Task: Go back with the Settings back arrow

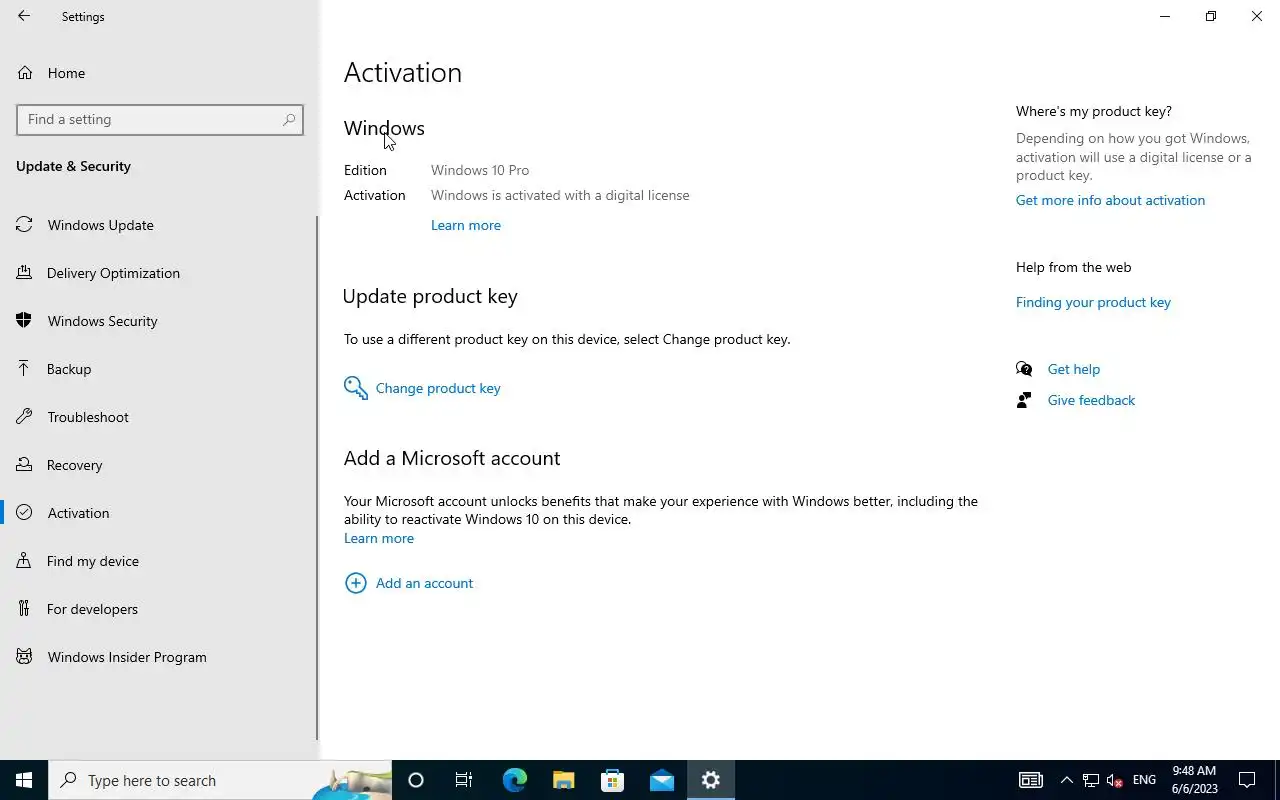Action: click(x=24, y=16)
